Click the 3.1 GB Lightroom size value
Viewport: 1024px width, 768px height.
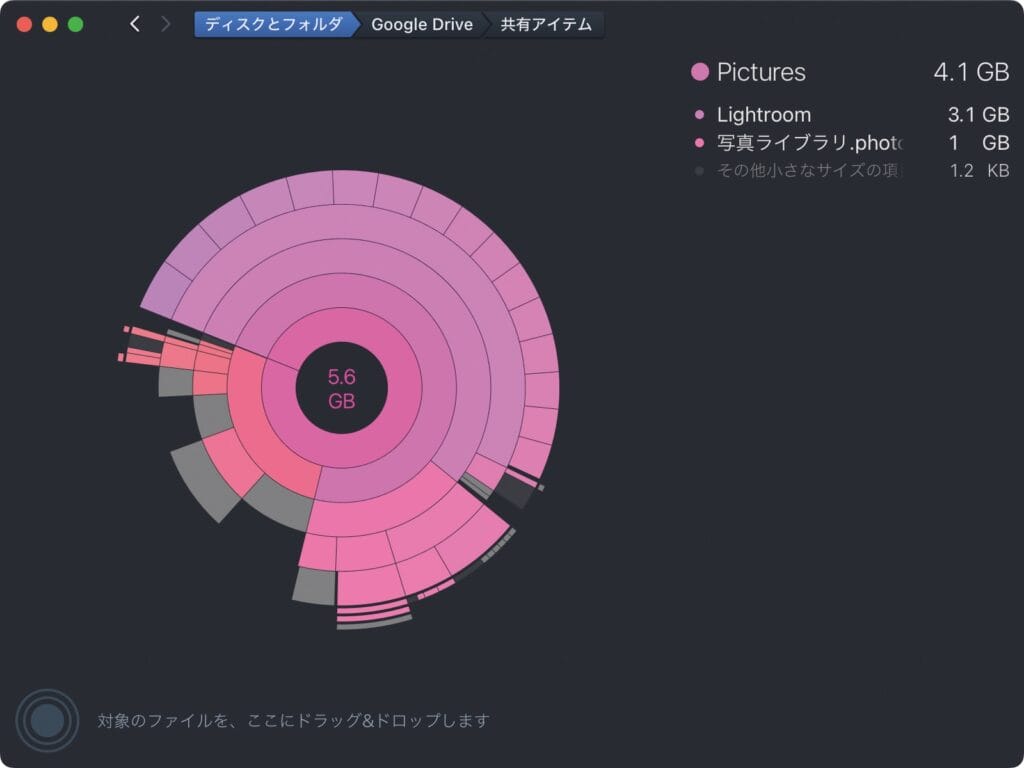click(977, 115)
